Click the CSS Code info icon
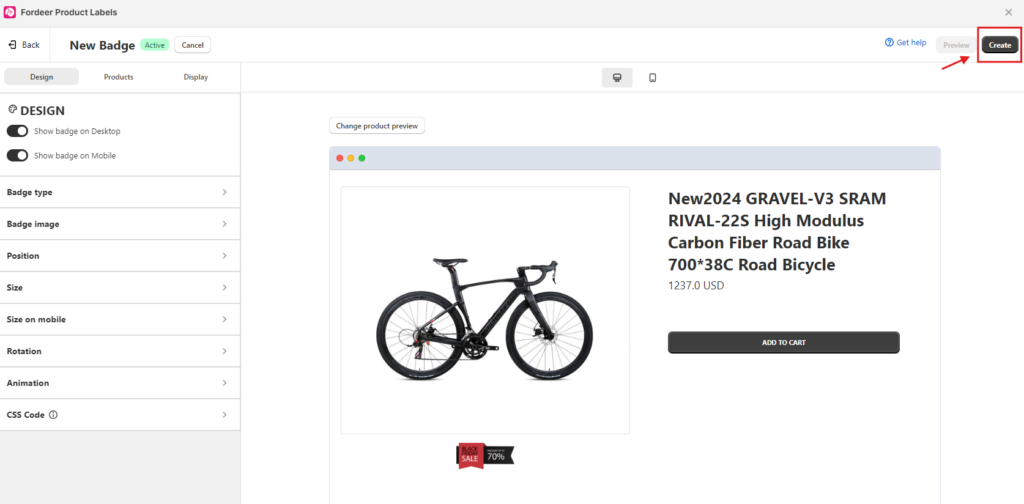Screen dimensions: 1024x504 point(53,415)
